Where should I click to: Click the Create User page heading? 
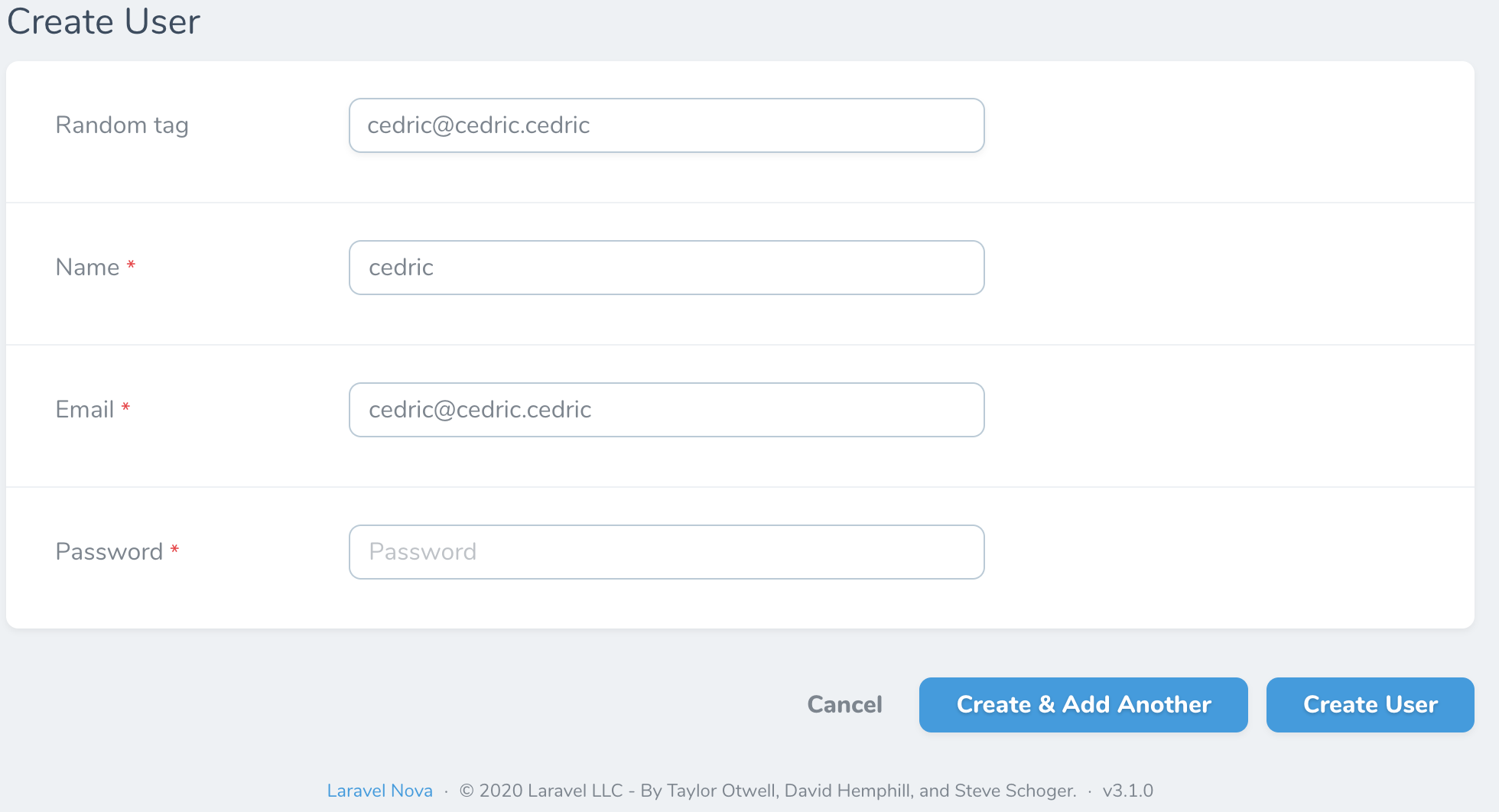(x=103, y=21)
